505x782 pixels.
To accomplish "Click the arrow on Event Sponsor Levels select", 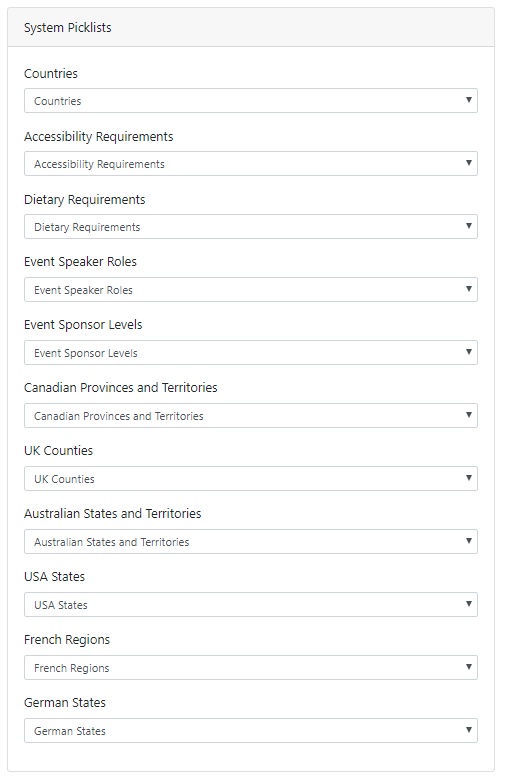I will [469, 352].
